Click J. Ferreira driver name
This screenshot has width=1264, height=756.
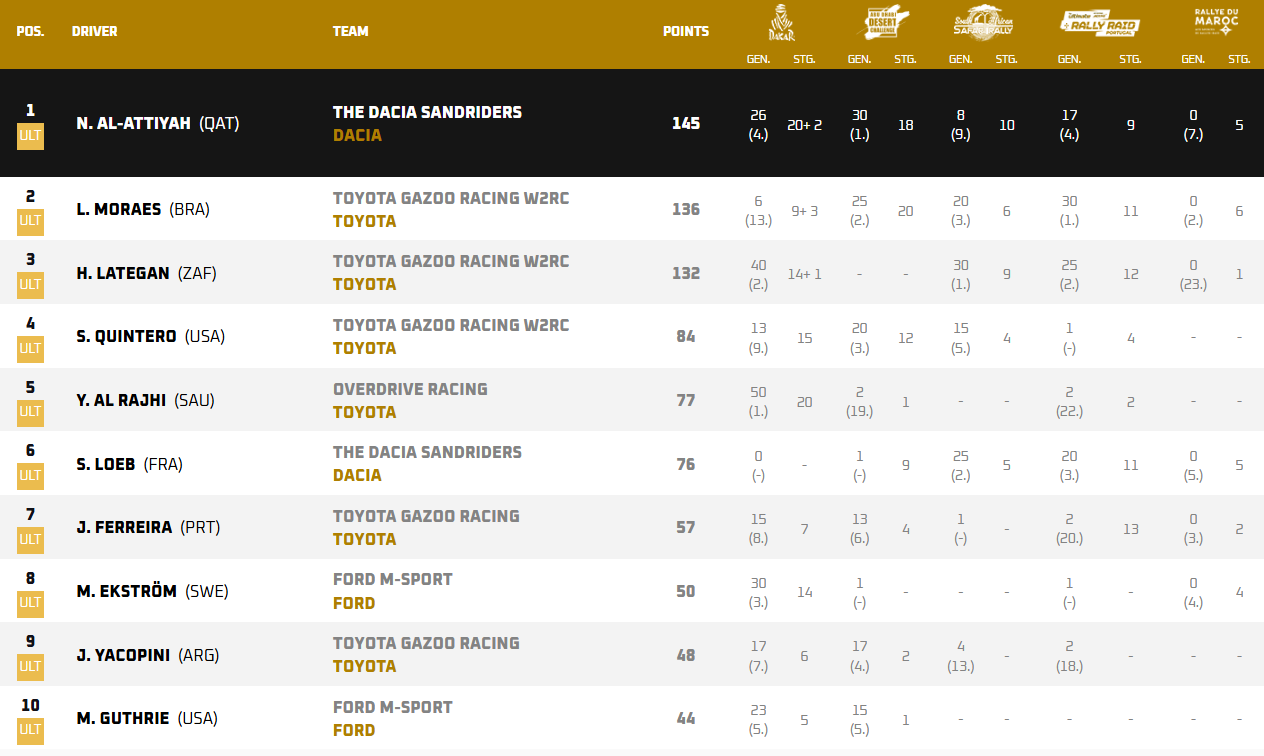pos(125,527)
